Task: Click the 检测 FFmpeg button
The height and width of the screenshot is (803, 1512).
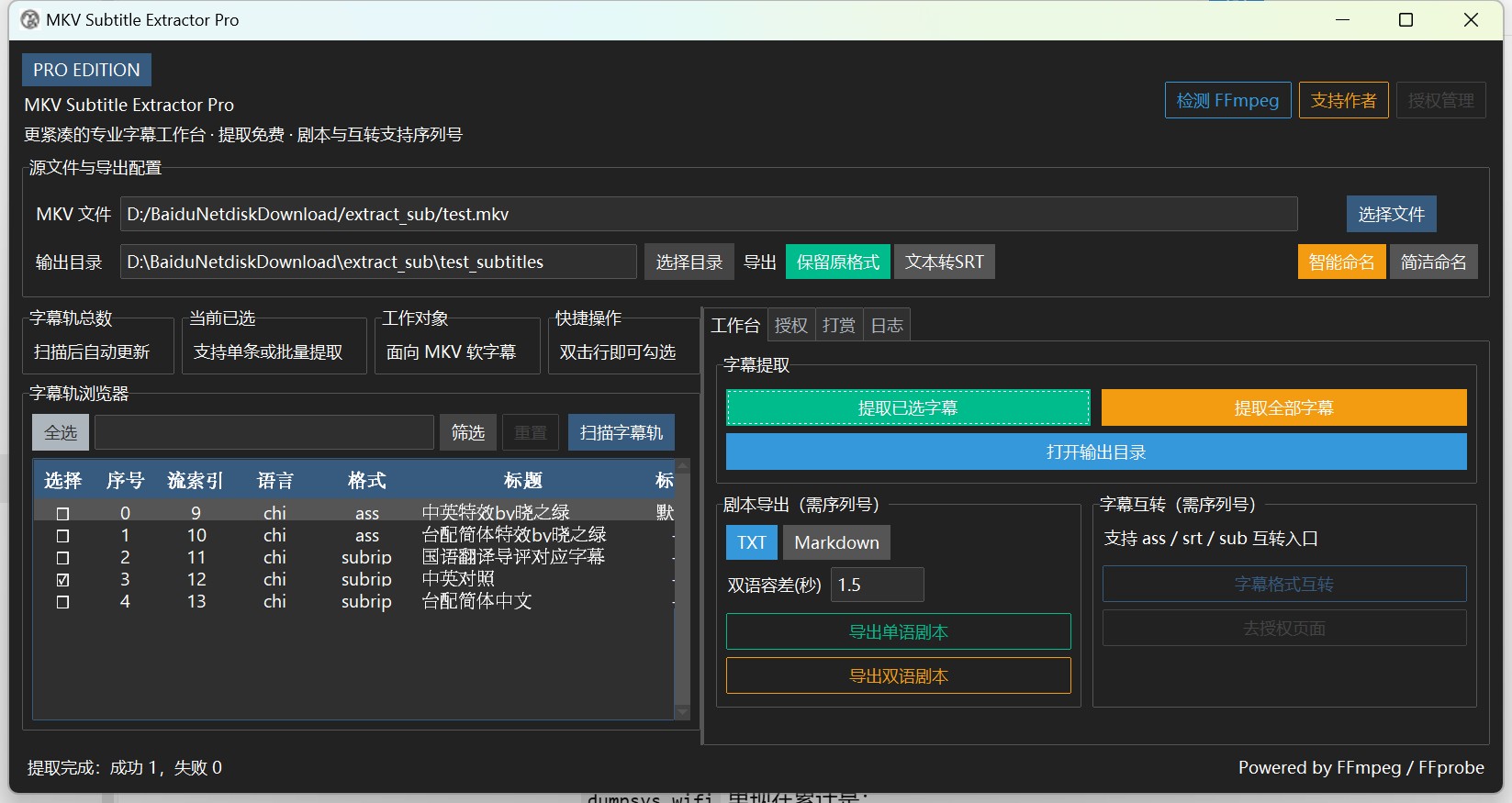Action: pos(1227,101)
